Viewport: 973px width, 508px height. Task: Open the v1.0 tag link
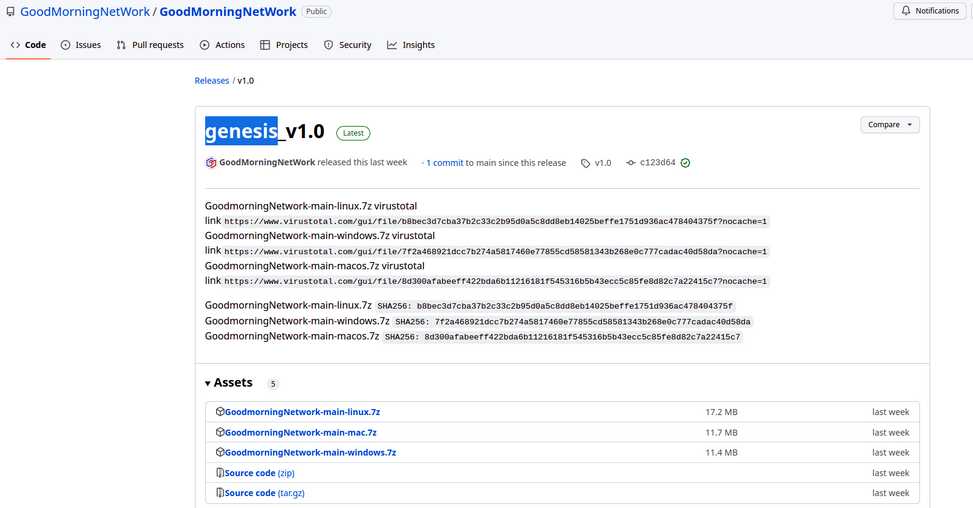coord(603,163)
